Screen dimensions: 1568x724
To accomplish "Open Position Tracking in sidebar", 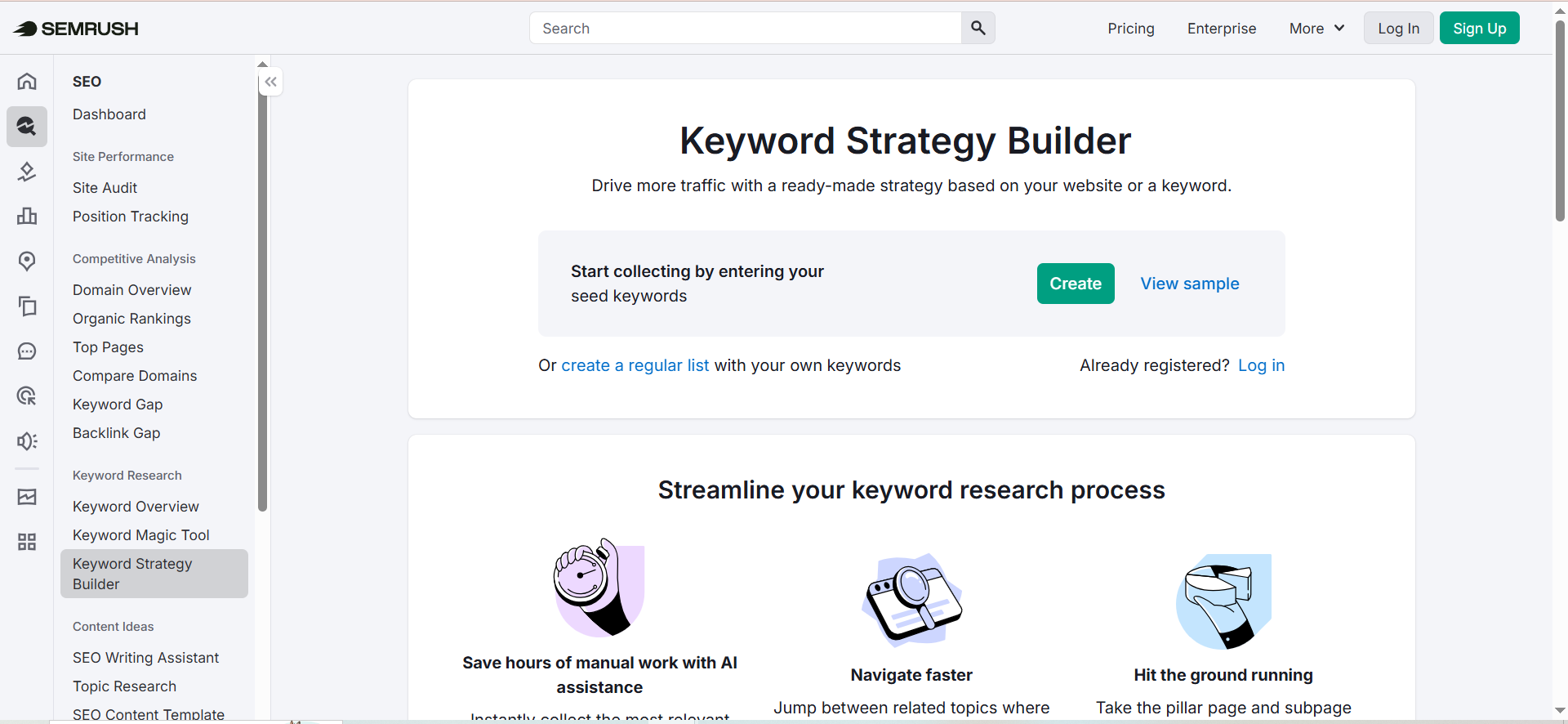I will click(131, 217).
